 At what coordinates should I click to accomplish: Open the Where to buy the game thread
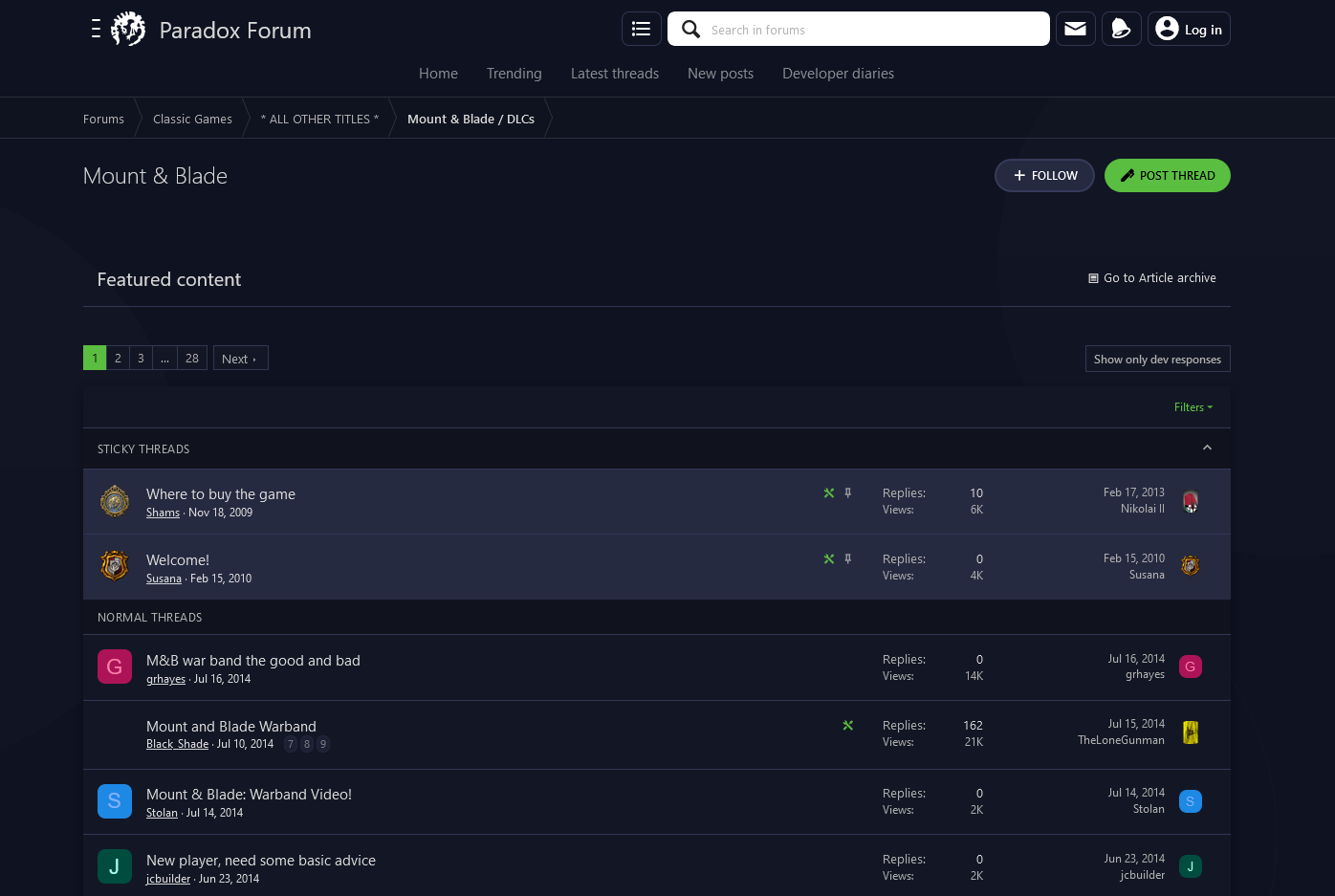(x=221, y=494)
